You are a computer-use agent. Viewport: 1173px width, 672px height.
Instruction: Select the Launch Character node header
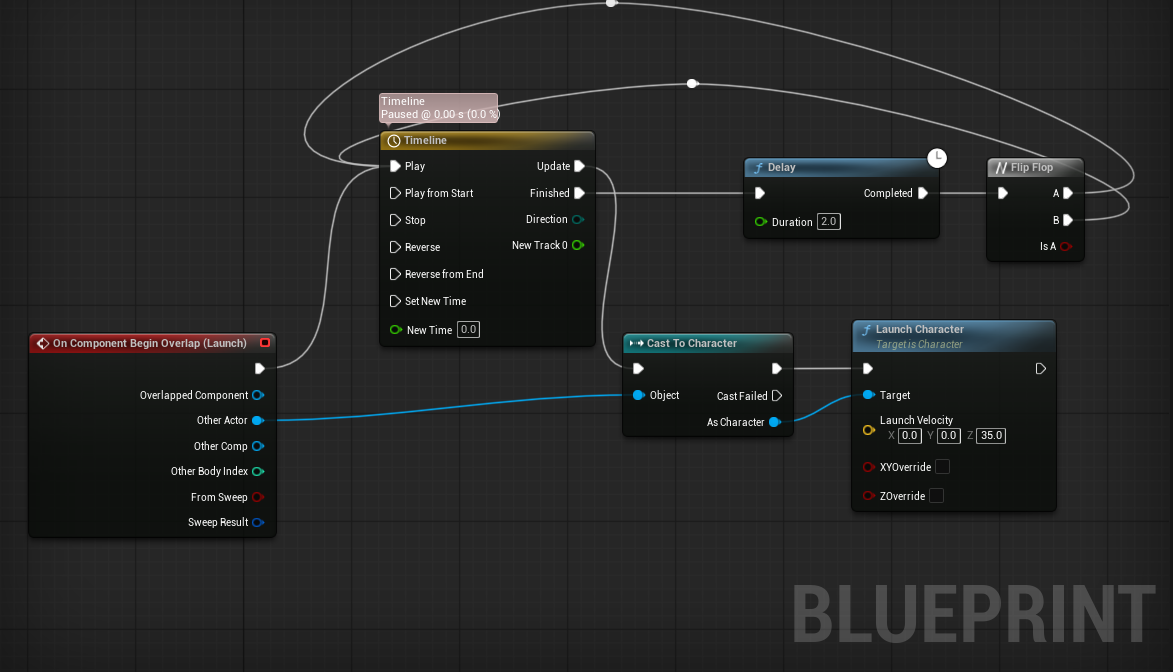click(x=954, y=336)
